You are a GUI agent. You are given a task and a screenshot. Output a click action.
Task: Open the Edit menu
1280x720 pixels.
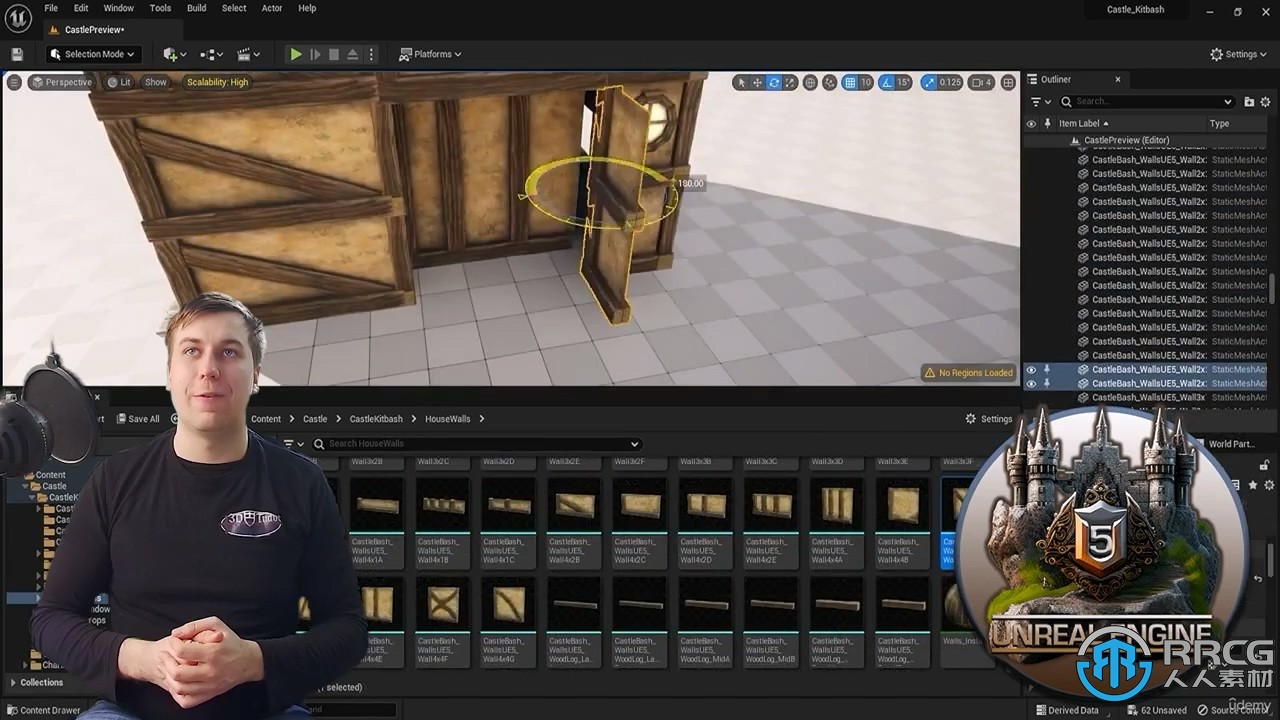click(x=81, y=8)
